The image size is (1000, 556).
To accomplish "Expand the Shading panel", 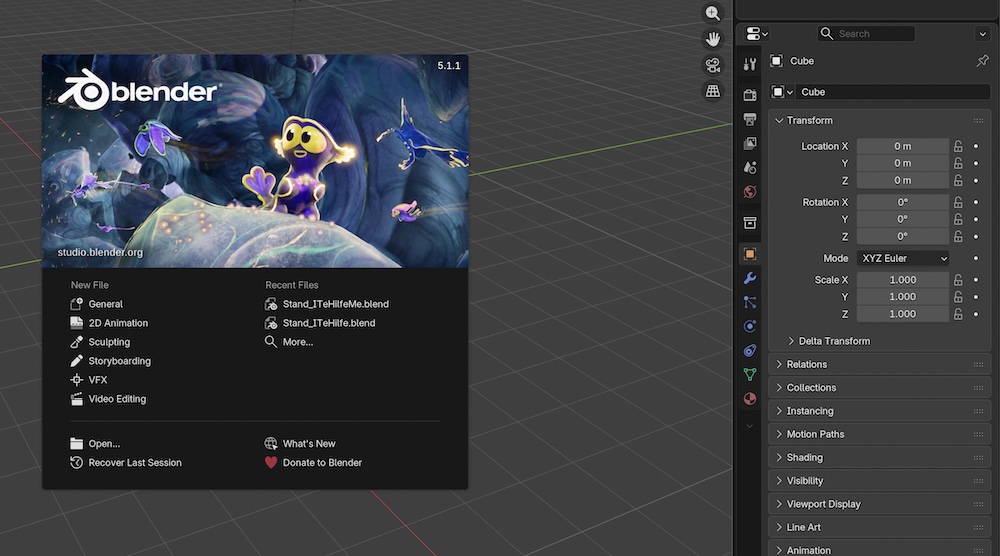I will 879,458.
